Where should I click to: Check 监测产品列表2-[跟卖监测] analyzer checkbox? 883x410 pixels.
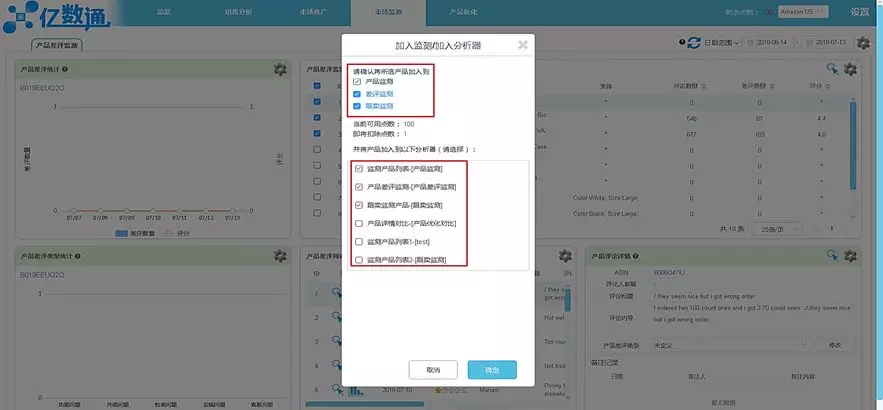point(359,260)
